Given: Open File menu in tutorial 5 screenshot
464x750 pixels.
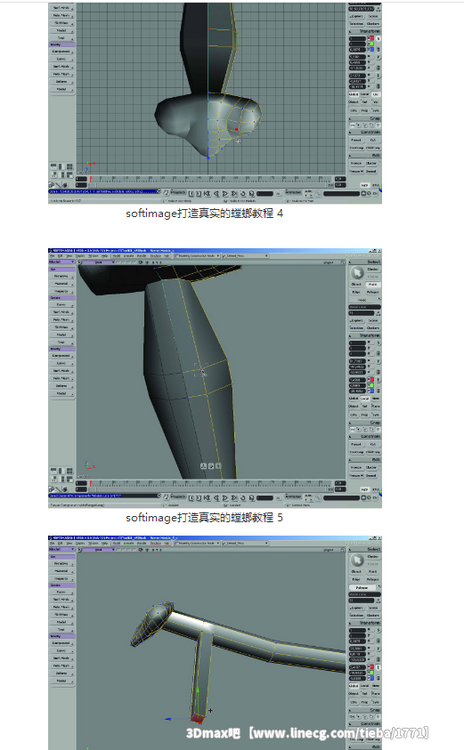Looking at the screenshot, I should [51, 256].
